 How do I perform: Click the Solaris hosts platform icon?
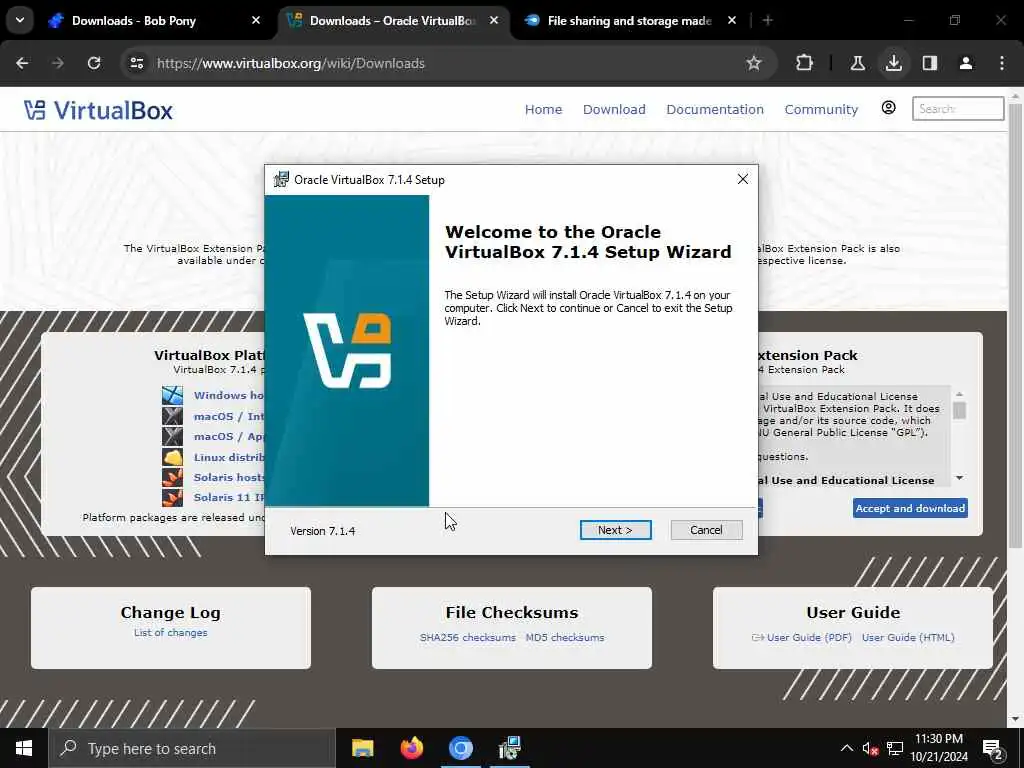(x=172, y=477)
